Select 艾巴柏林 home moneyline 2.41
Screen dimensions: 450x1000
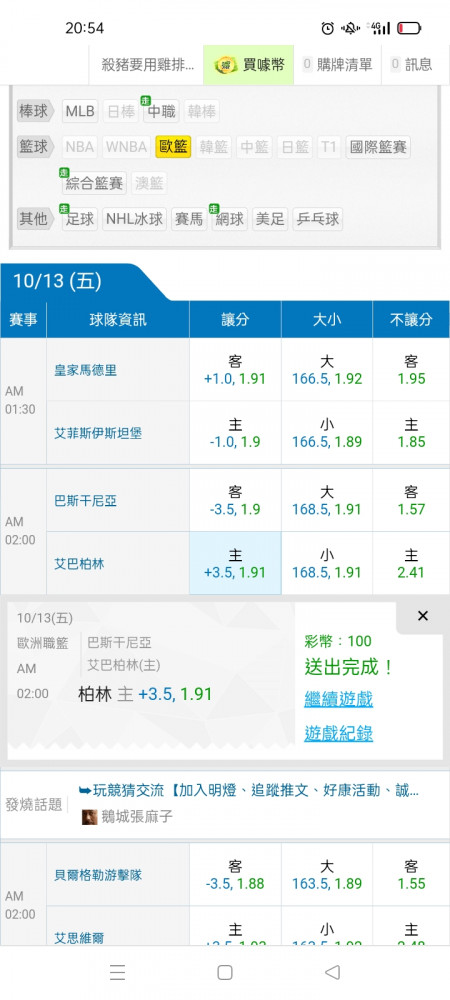pyautogui.click(x=411, y=564)
